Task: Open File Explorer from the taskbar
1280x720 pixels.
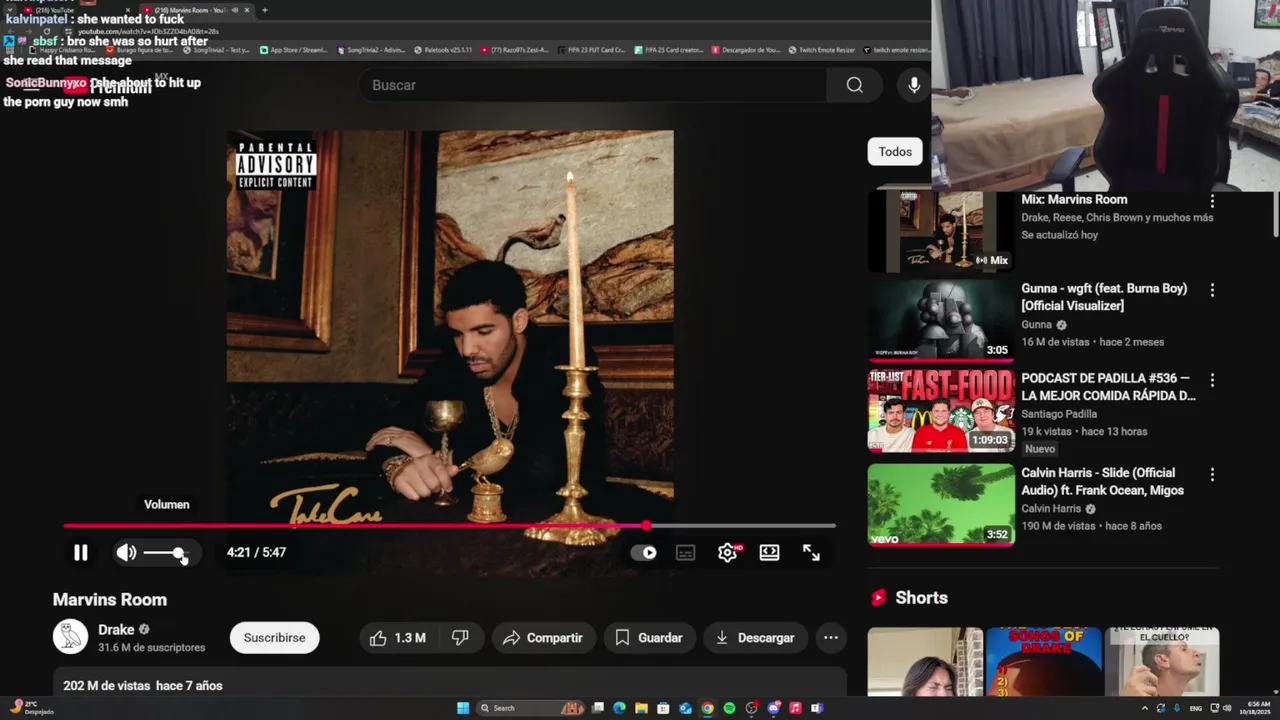Action: tap(641, 708)
